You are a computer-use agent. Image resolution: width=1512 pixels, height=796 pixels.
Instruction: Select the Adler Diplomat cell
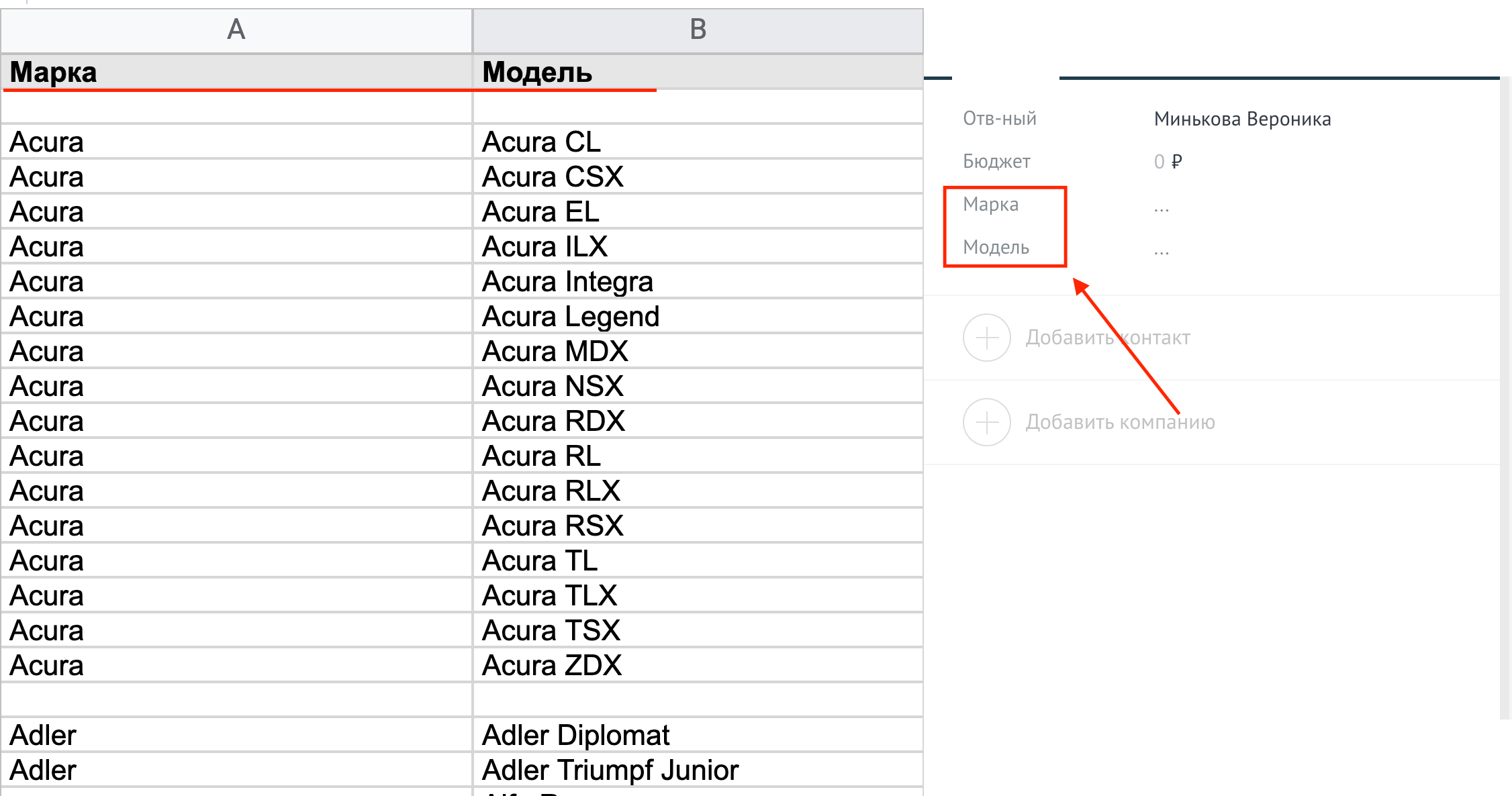pyautogui.click(x=698, y=735)
